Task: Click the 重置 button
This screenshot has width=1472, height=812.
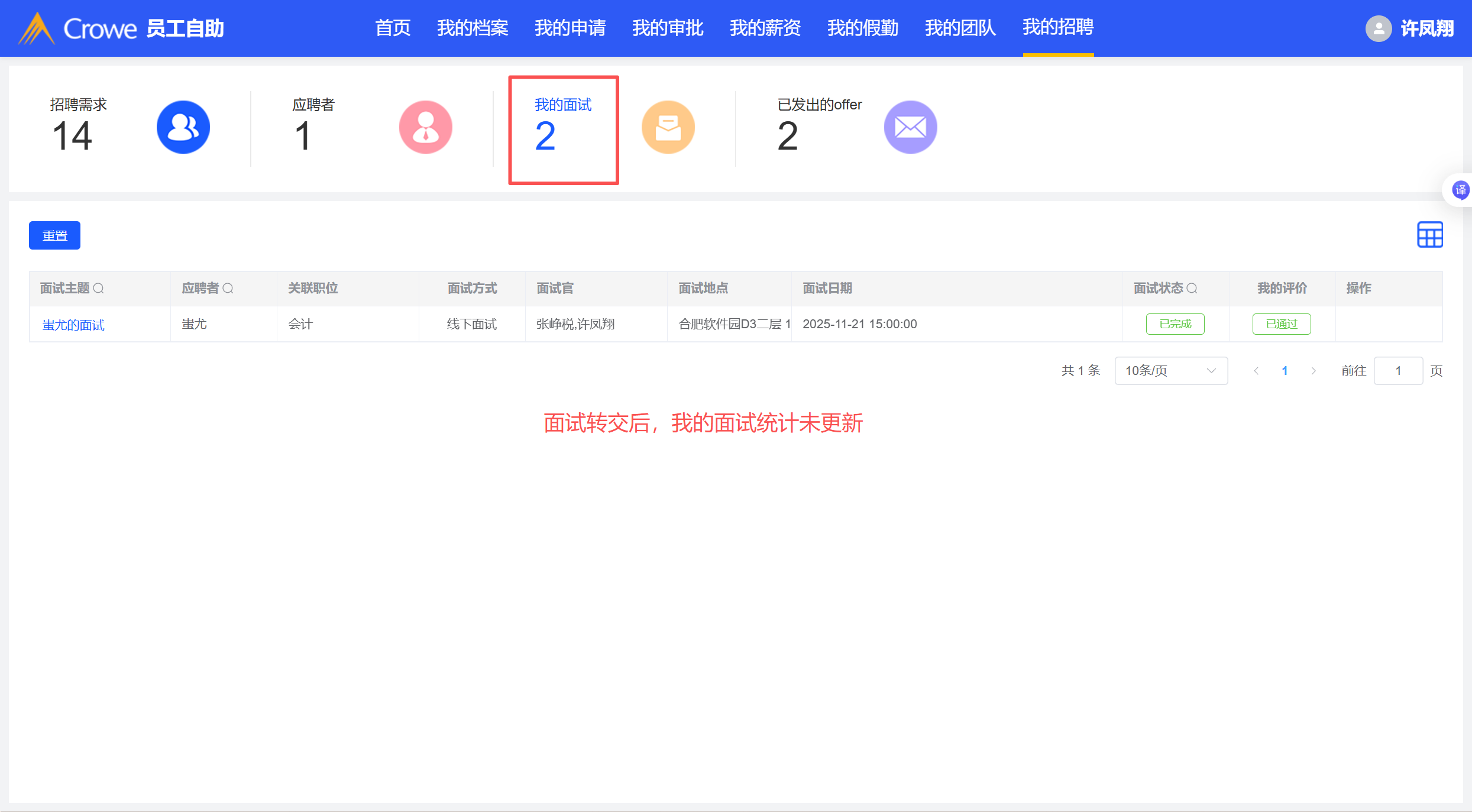Action: pyautogui.click(x=54, y=235)
